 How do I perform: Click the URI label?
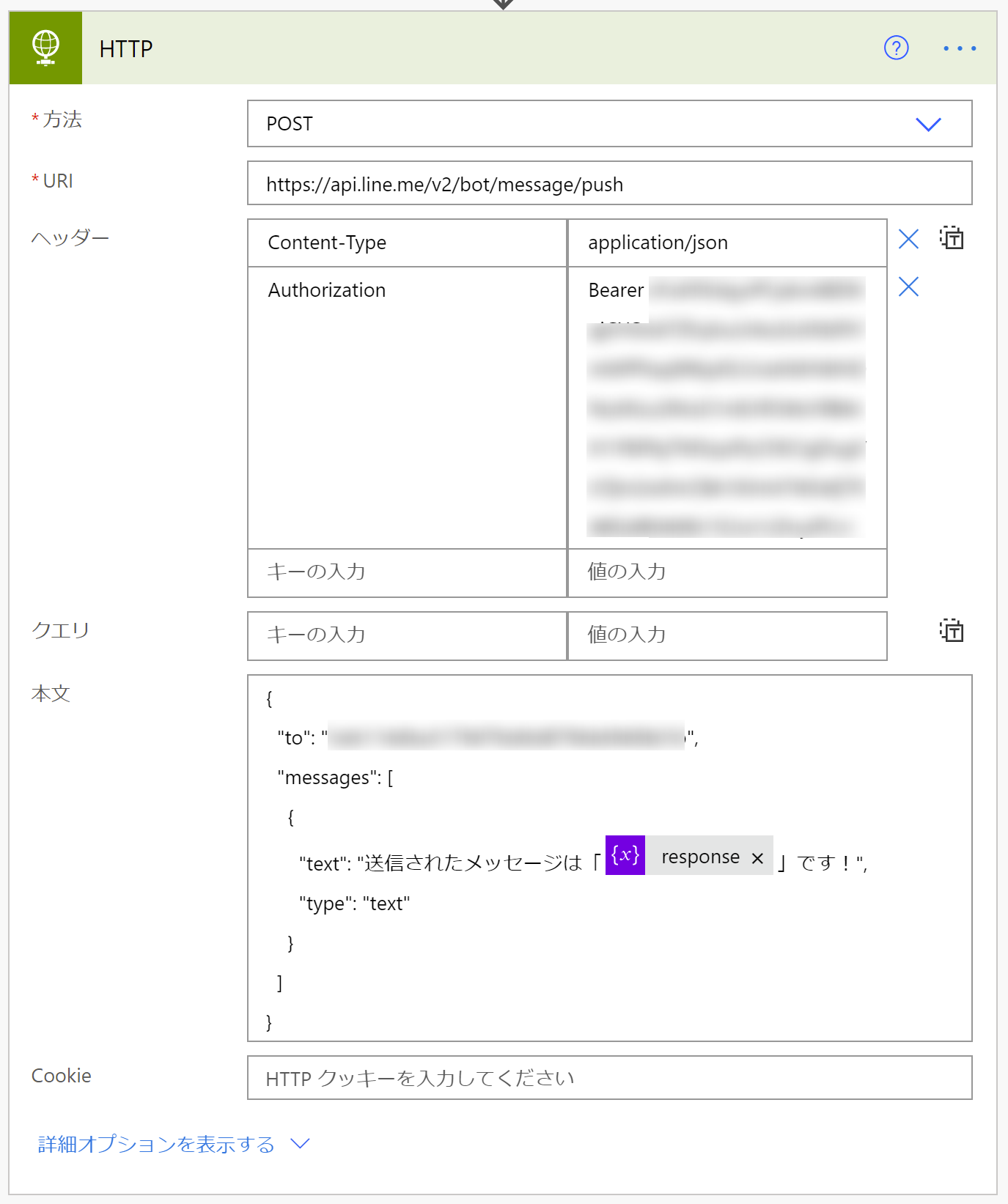[x=58, y=181]
